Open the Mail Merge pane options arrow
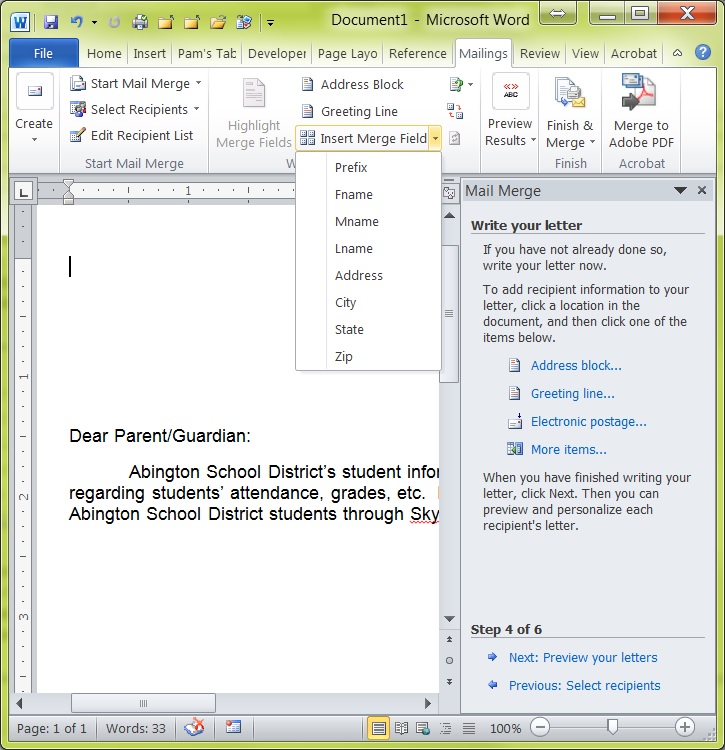The width and height of the screenshot is (725, 750). tap(680, 191)
